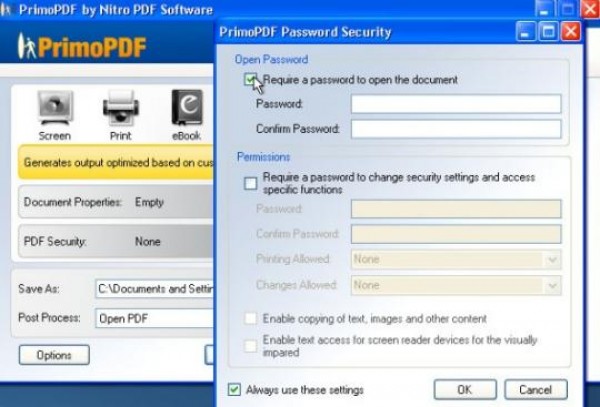Open the Post Process dropdown
This screenshot has height=407, width=600.
pos(155,318)
